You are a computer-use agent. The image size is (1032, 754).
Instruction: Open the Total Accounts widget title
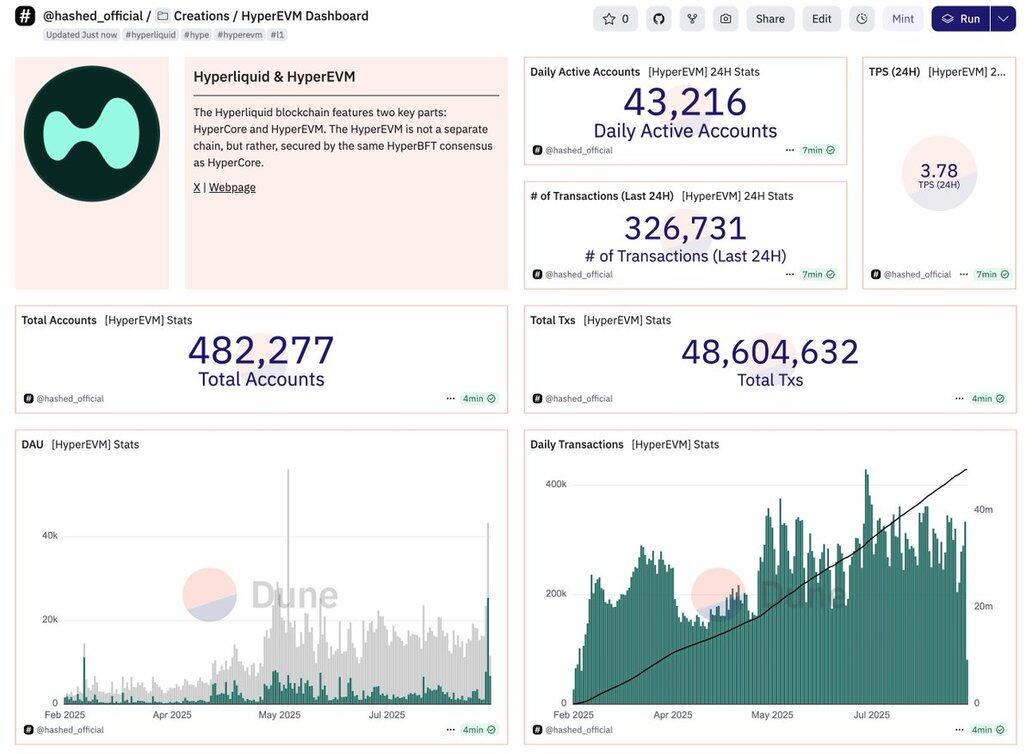[59, 320]
